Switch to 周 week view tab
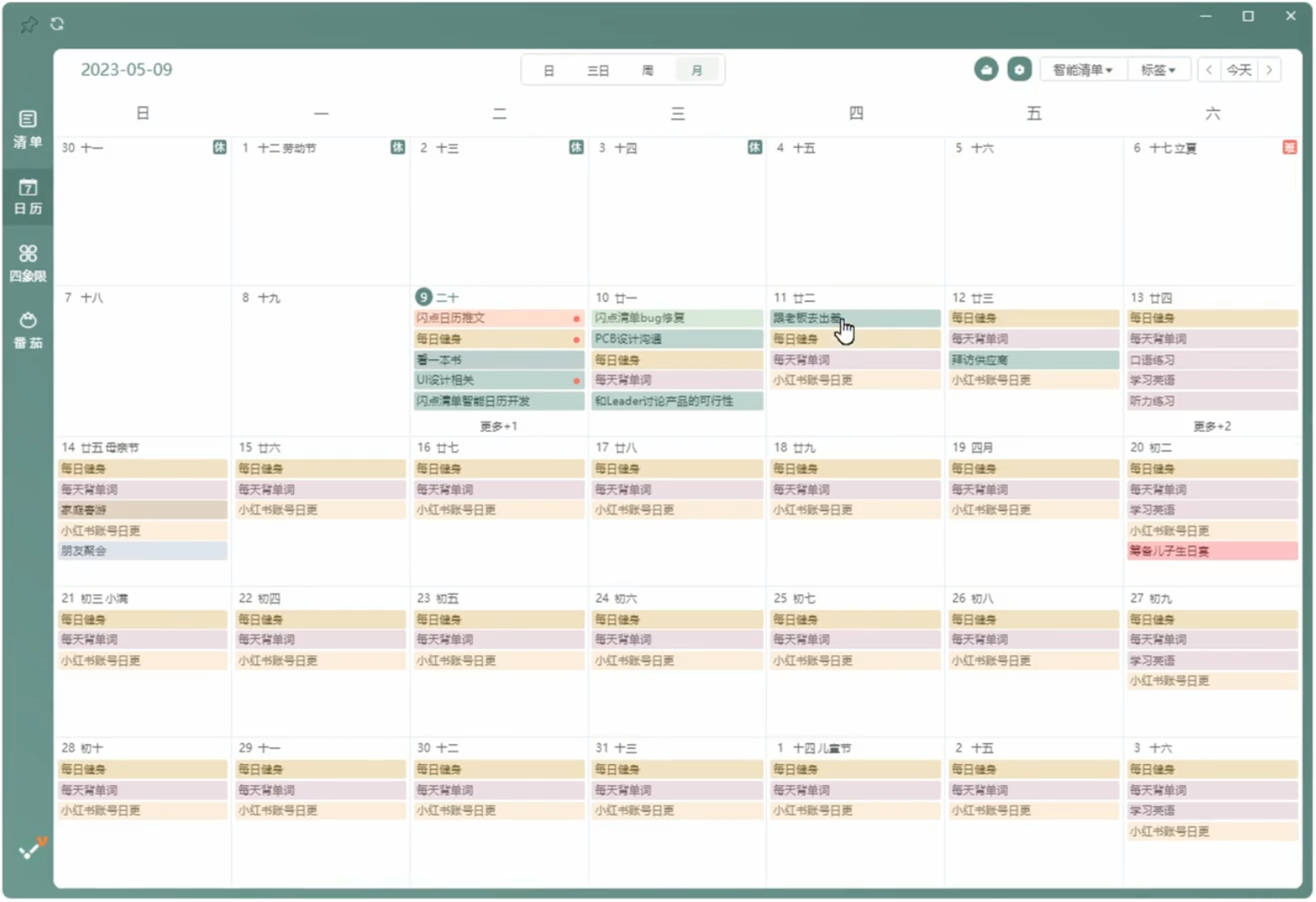 [x=648, y=71]
